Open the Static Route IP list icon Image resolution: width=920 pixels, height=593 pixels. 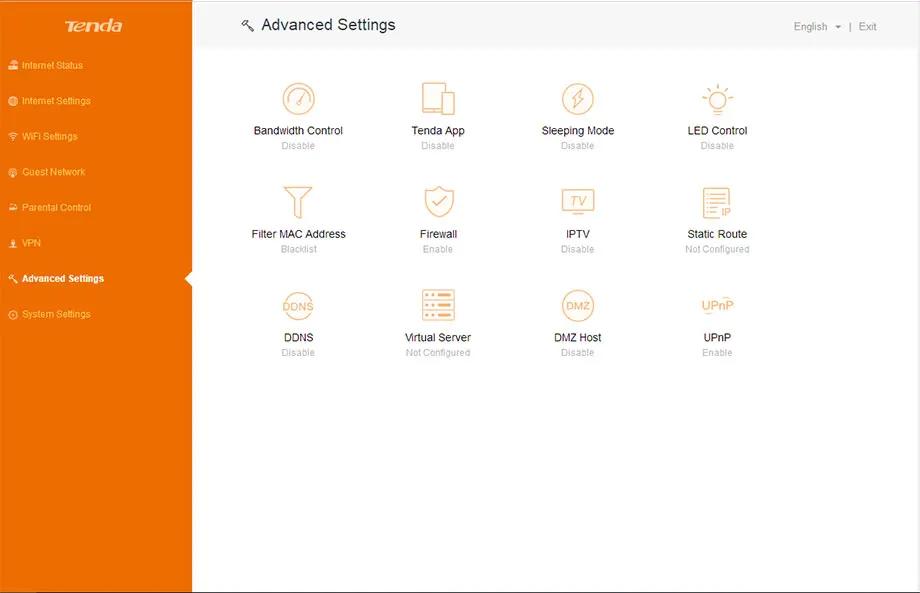tap(716, 202)
